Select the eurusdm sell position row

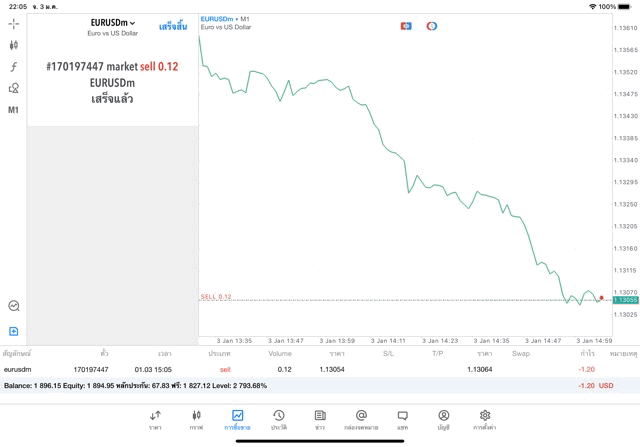pyautogui.click(x=300, y=369)
